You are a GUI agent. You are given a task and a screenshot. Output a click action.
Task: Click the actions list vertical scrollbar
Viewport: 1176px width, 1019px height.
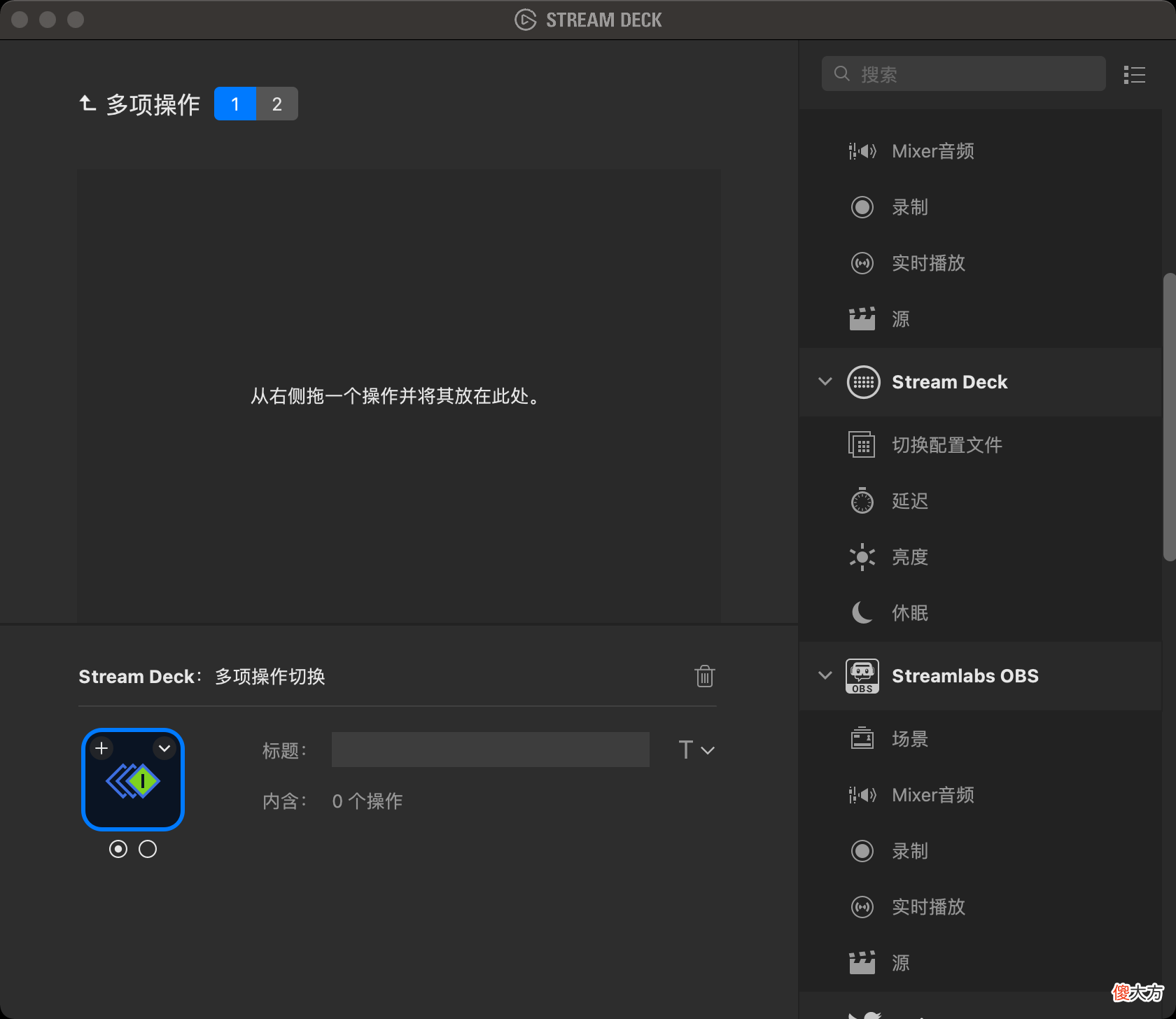(x=1169, y=417)
